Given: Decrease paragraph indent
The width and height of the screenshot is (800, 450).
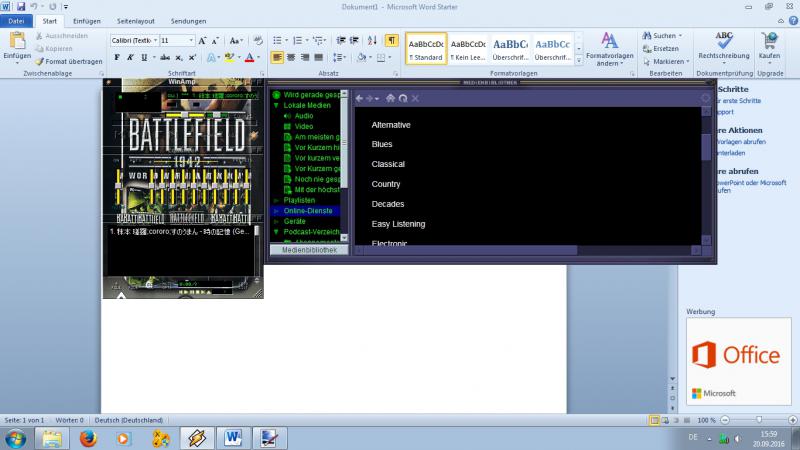Looking at the screenshot, I should (341, 40).
